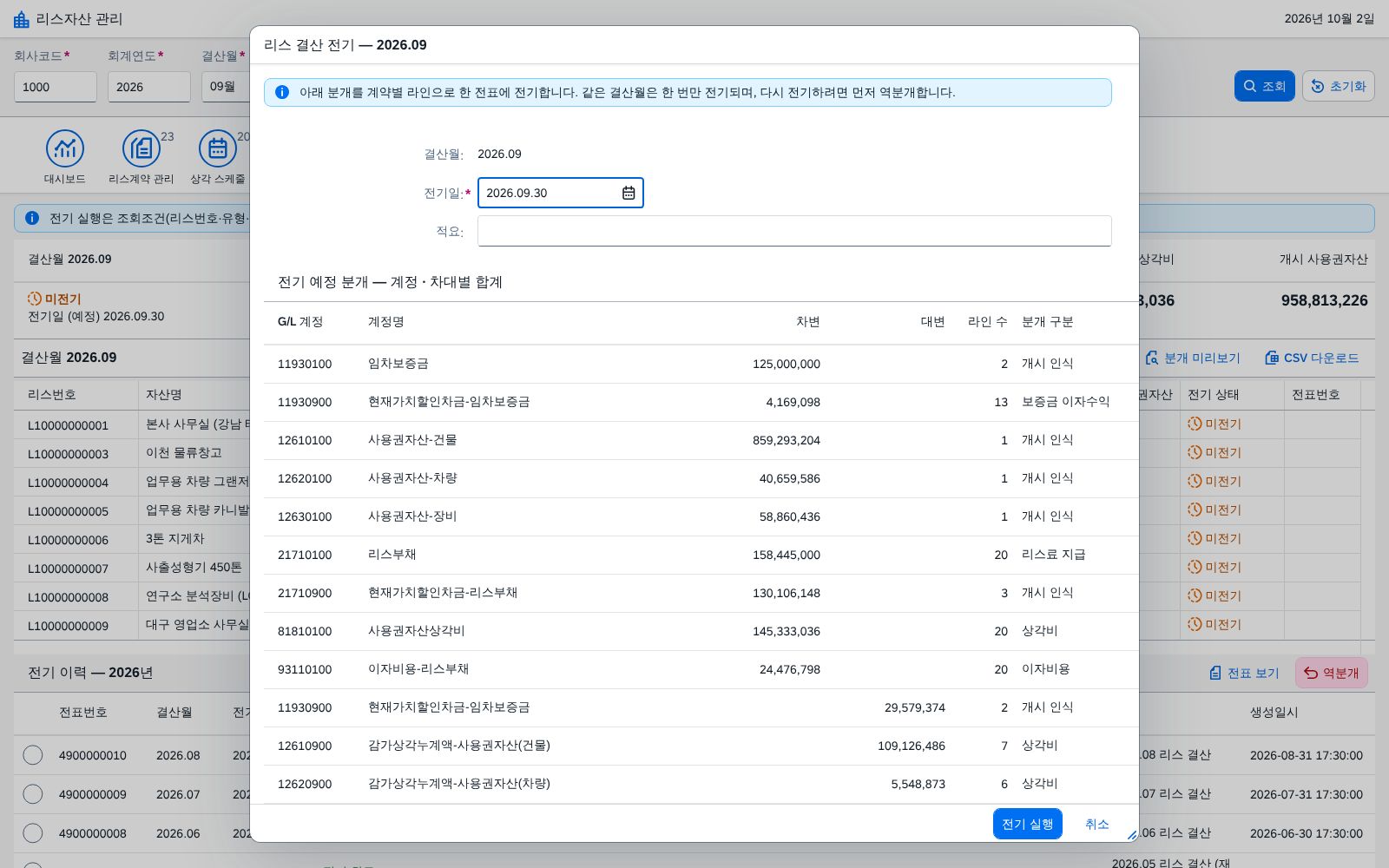Click the 회계연도 field showing 2026
This screenshot has height=868, width=1389.
coord(149,87)
